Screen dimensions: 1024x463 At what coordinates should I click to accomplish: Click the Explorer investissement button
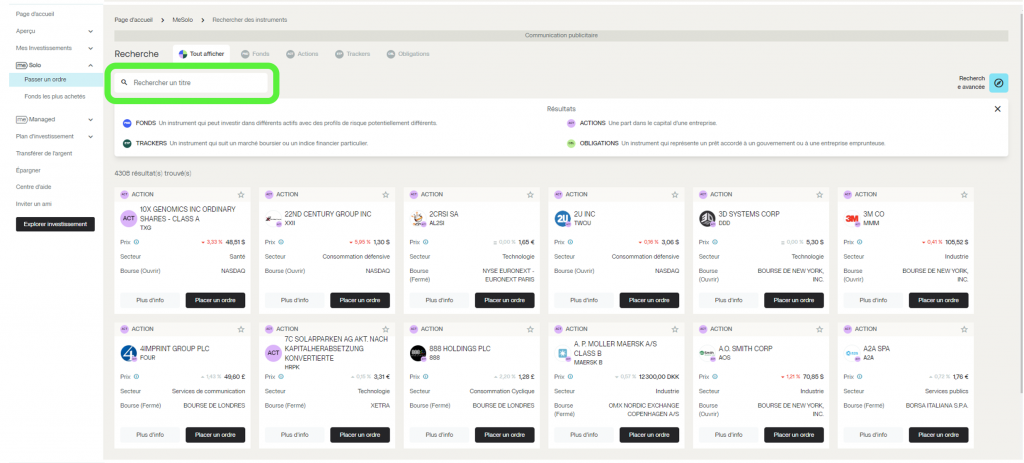point(56,224)
